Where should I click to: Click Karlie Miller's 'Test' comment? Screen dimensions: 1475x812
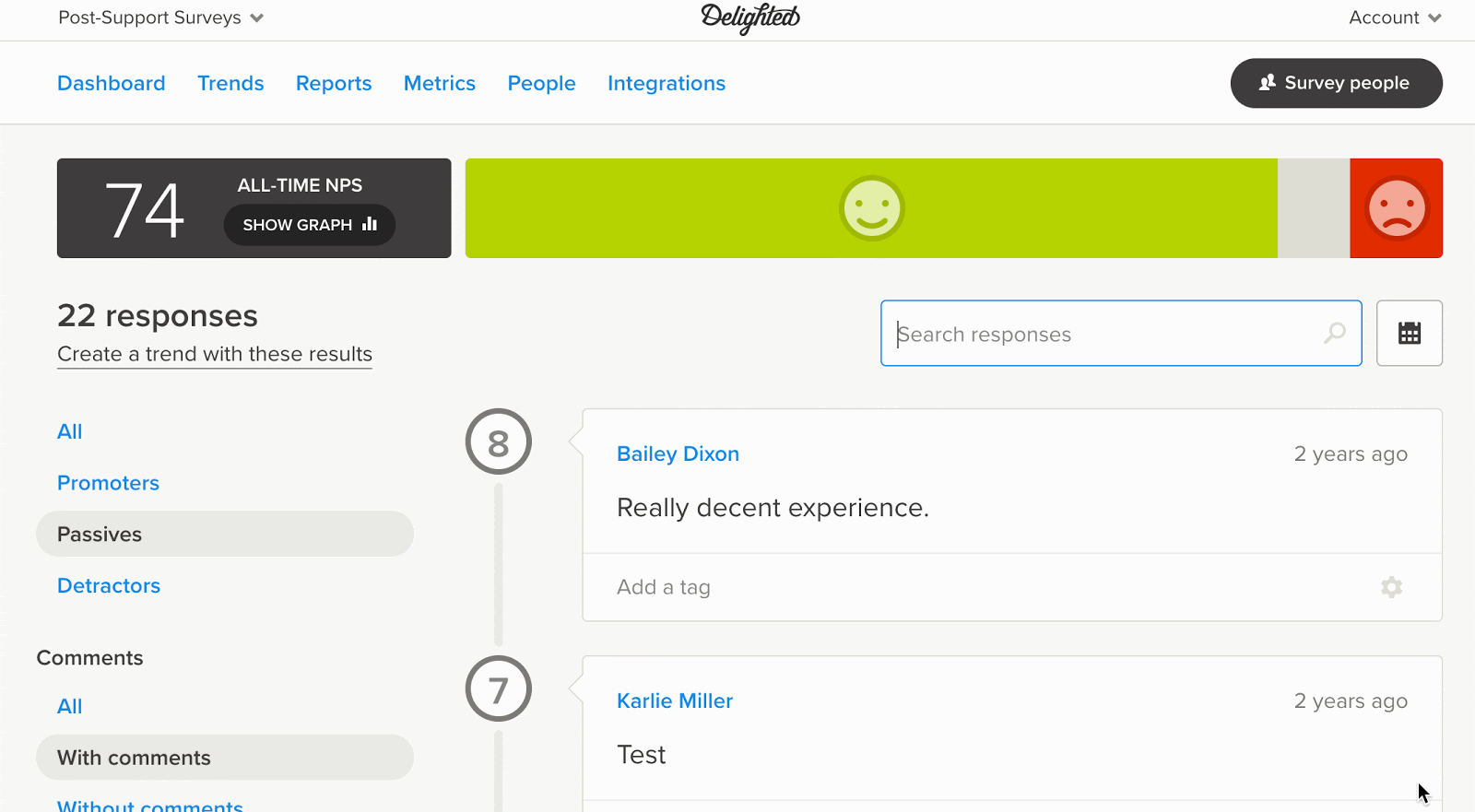pos(641,755)
